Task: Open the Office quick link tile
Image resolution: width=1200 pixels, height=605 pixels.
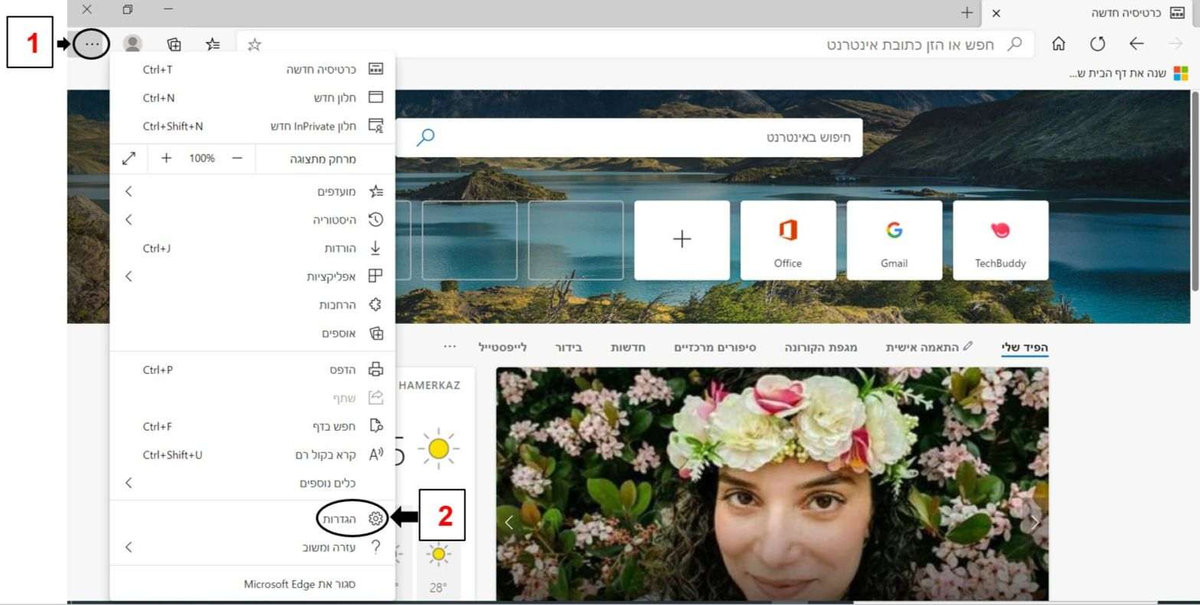Action: click(788, 240)
